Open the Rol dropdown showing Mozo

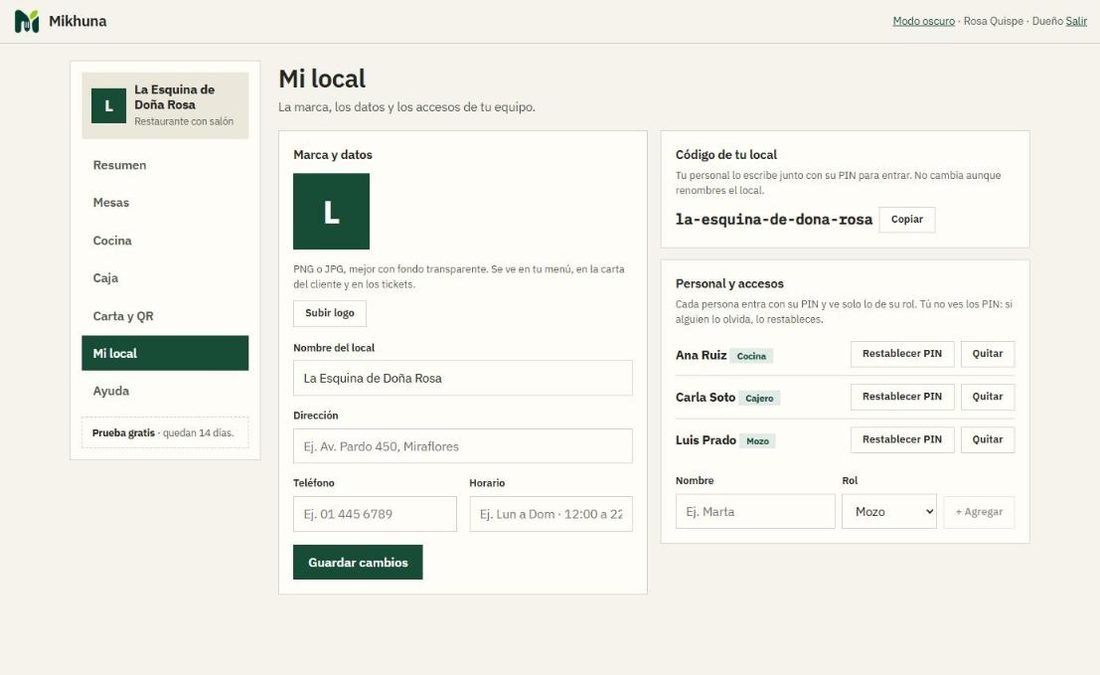pos(889,512)
